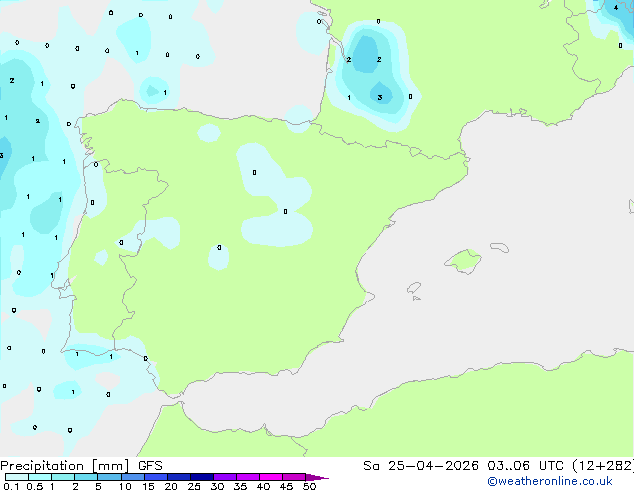Select the 'Precipitation [mm] GFS' title text
The width and height of the screenshot is (634, 490).
pos(81,466)
